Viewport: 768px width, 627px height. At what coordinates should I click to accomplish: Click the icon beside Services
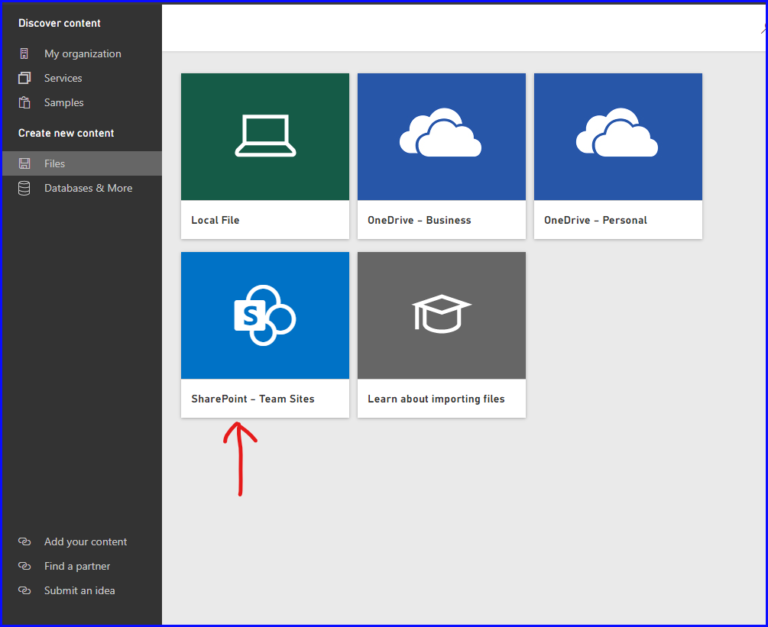(x=25, y=78)
